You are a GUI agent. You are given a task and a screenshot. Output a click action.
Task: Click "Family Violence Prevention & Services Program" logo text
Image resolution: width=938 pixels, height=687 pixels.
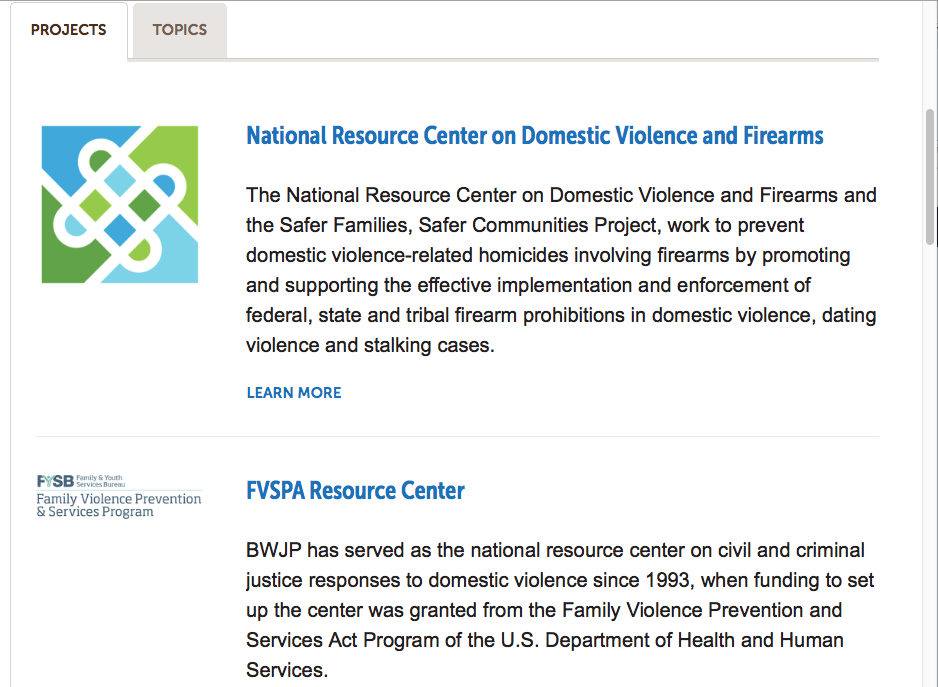pyautogui.click(x=118, y=505)
